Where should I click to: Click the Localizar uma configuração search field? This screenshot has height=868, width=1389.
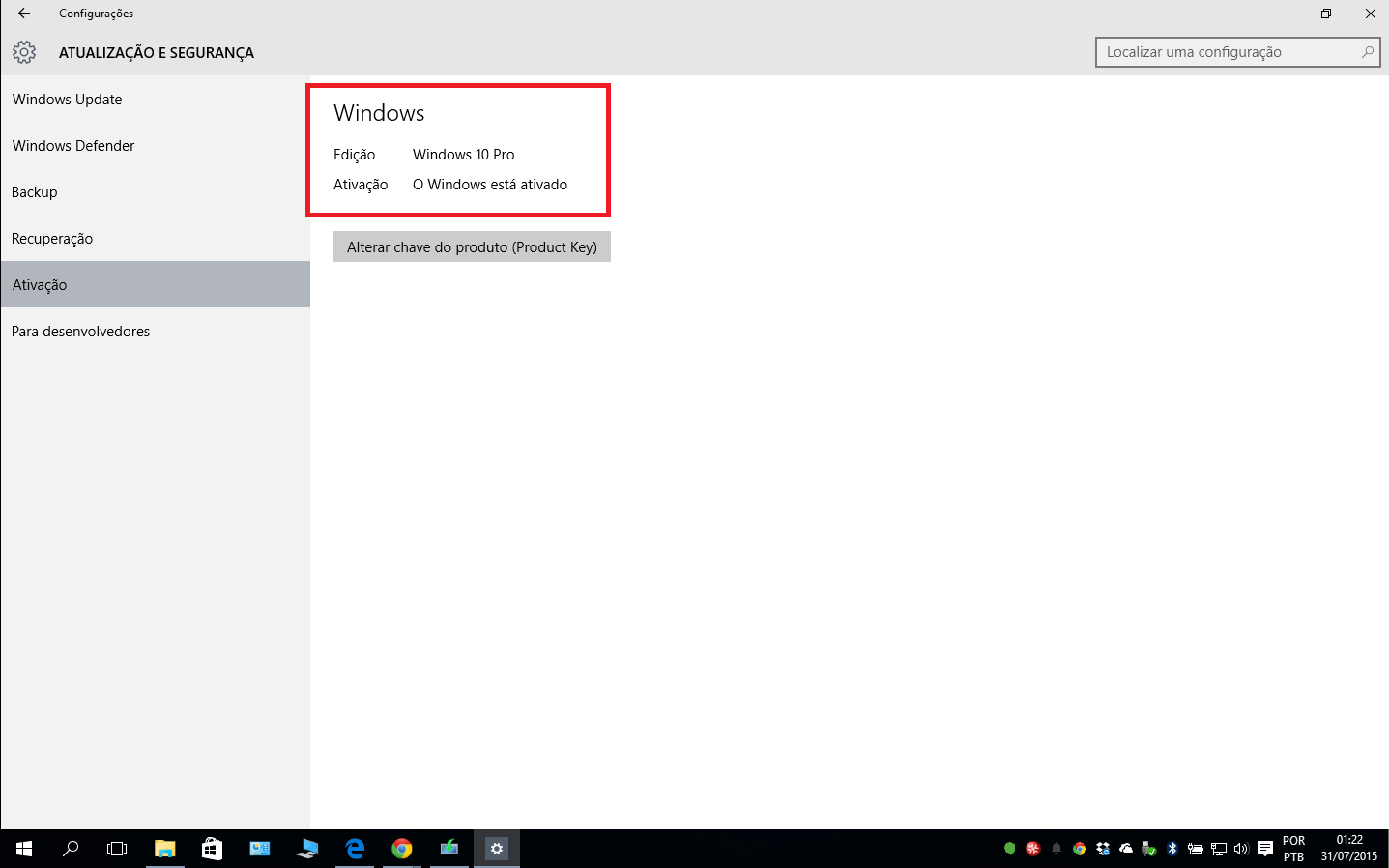coord(1238,52)
